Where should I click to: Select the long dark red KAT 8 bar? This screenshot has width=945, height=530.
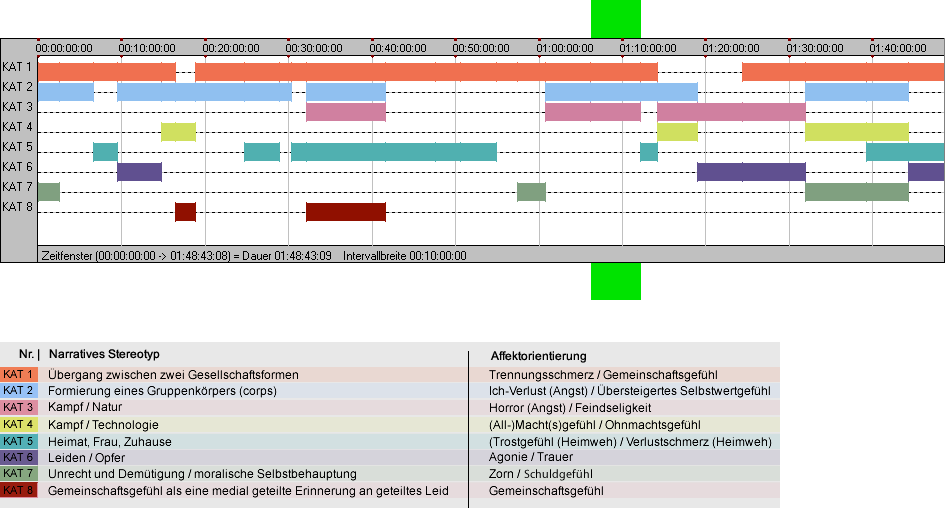pyautogui.click(x=346, y=212)
